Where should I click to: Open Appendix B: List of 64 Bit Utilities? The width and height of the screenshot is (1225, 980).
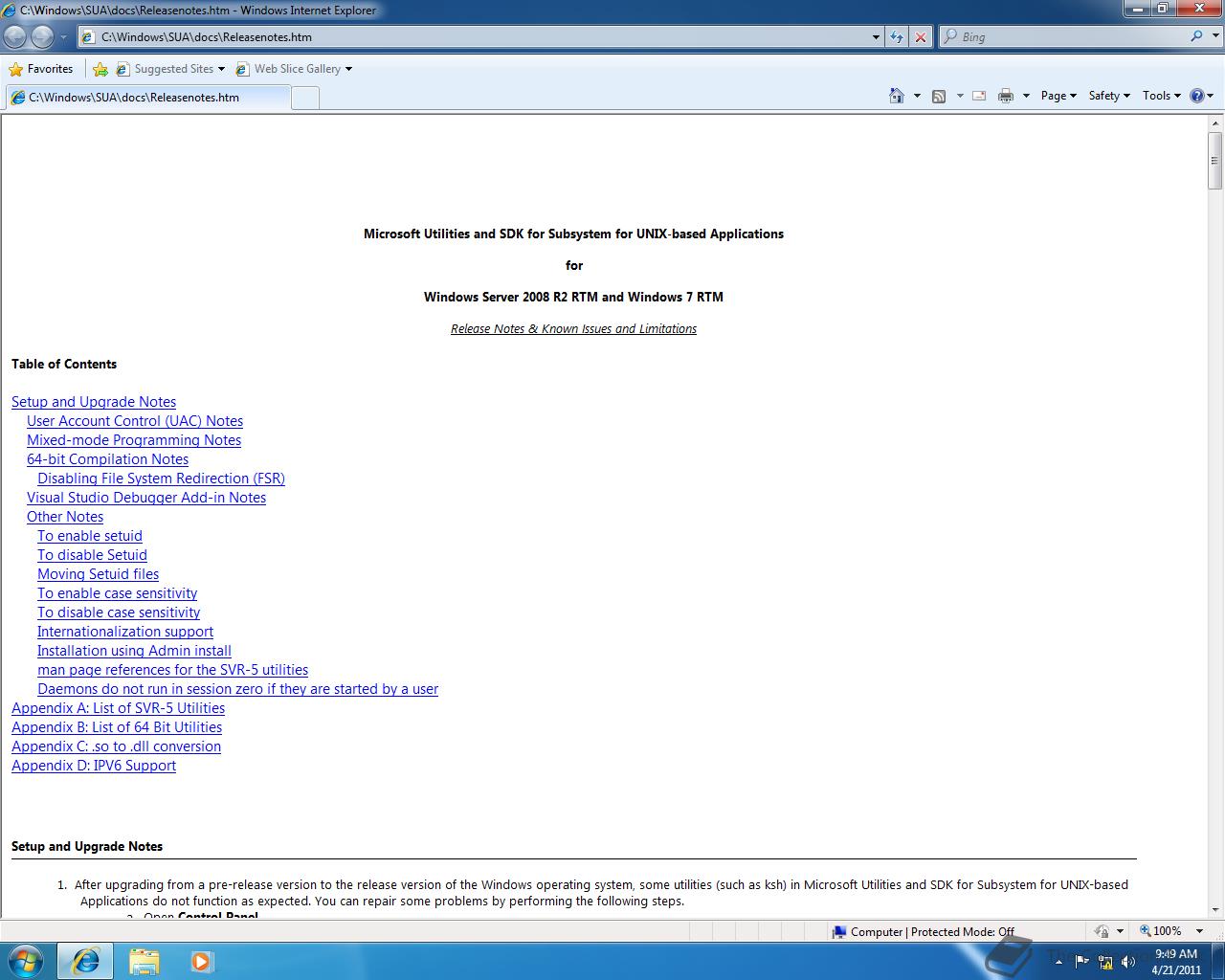click(117, 727)
